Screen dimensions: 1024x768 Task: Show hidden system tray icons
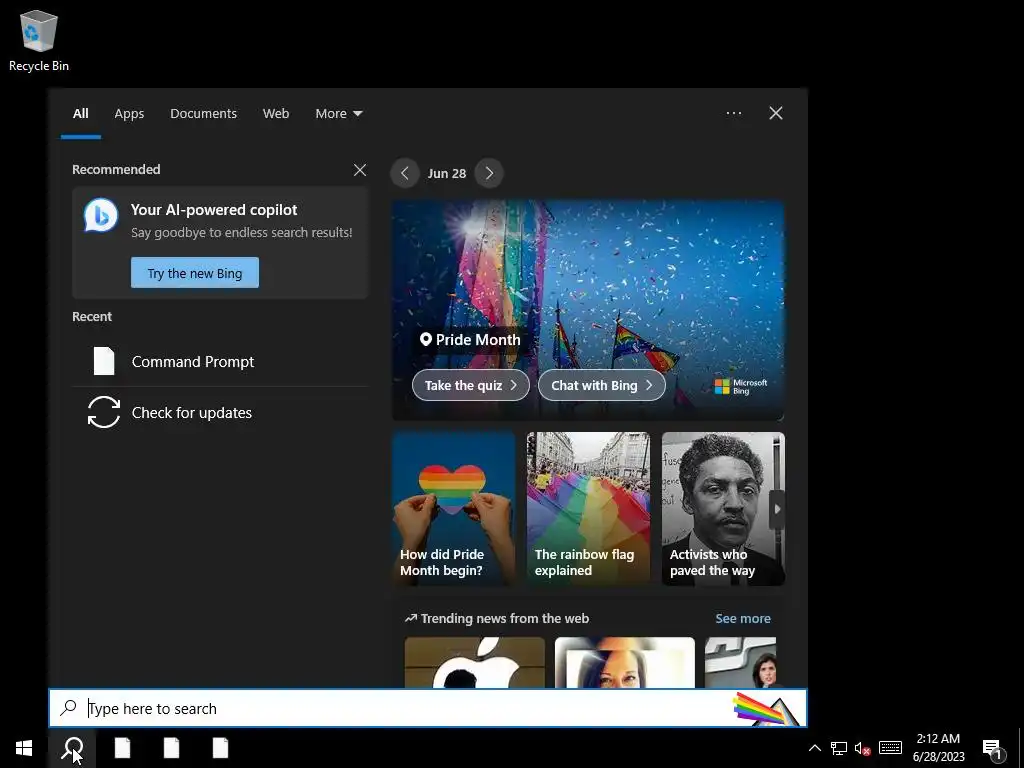pos(814,748)
